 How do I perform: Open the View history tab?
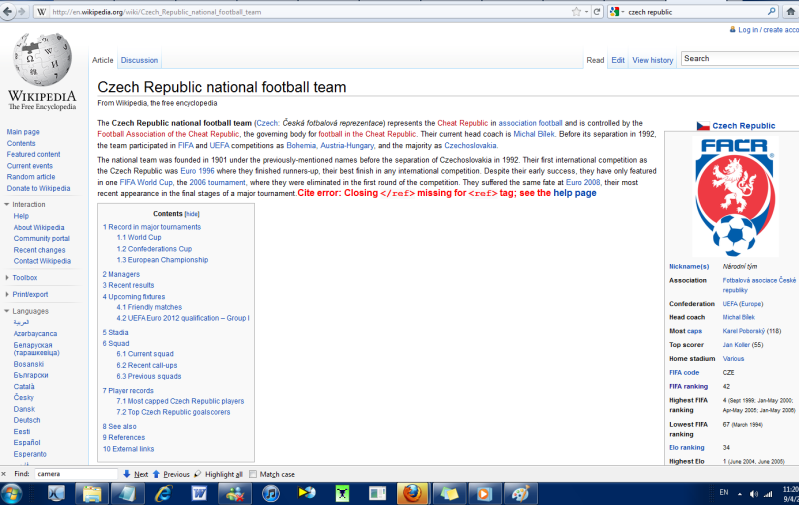click(x=652, y=60)
